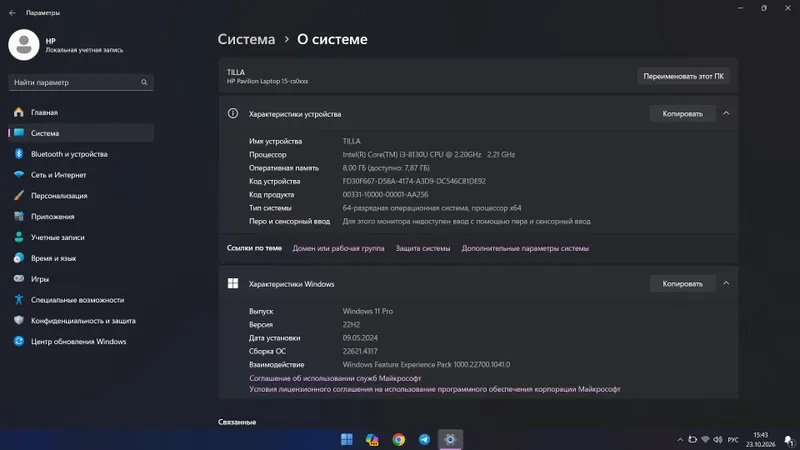Click the Игры controller icon
This screenshot has height=450, width=800.
(x=19, y=279)
